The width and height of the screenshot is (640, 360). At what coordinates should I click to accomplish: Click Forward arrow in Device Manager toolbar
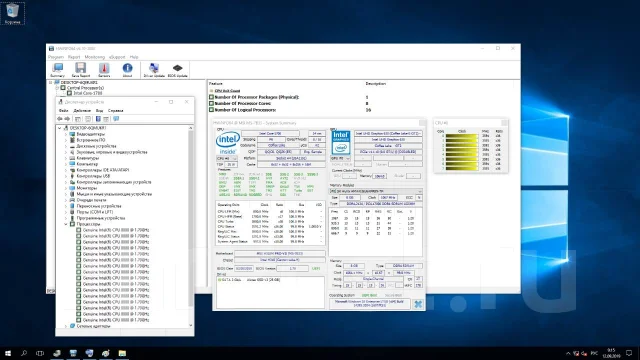pyautogui.click(x=67, y=119)
